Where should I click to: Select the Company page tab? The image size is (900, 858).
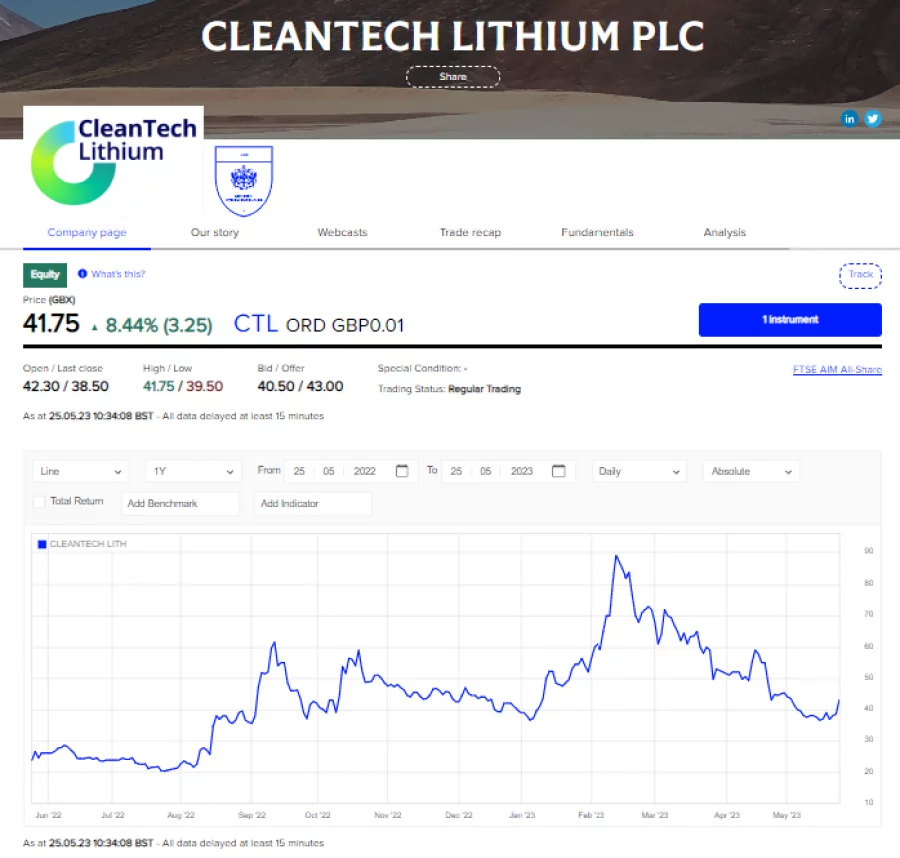pos(87,232)
